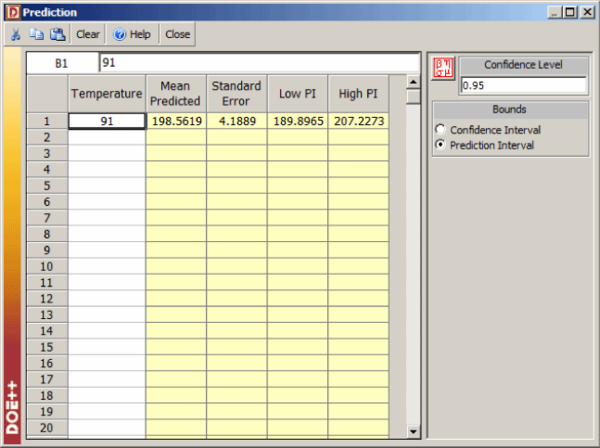Click the Mean Predicted column header
The width and height of the screenshot is (600, 448).
click(176, 93)
